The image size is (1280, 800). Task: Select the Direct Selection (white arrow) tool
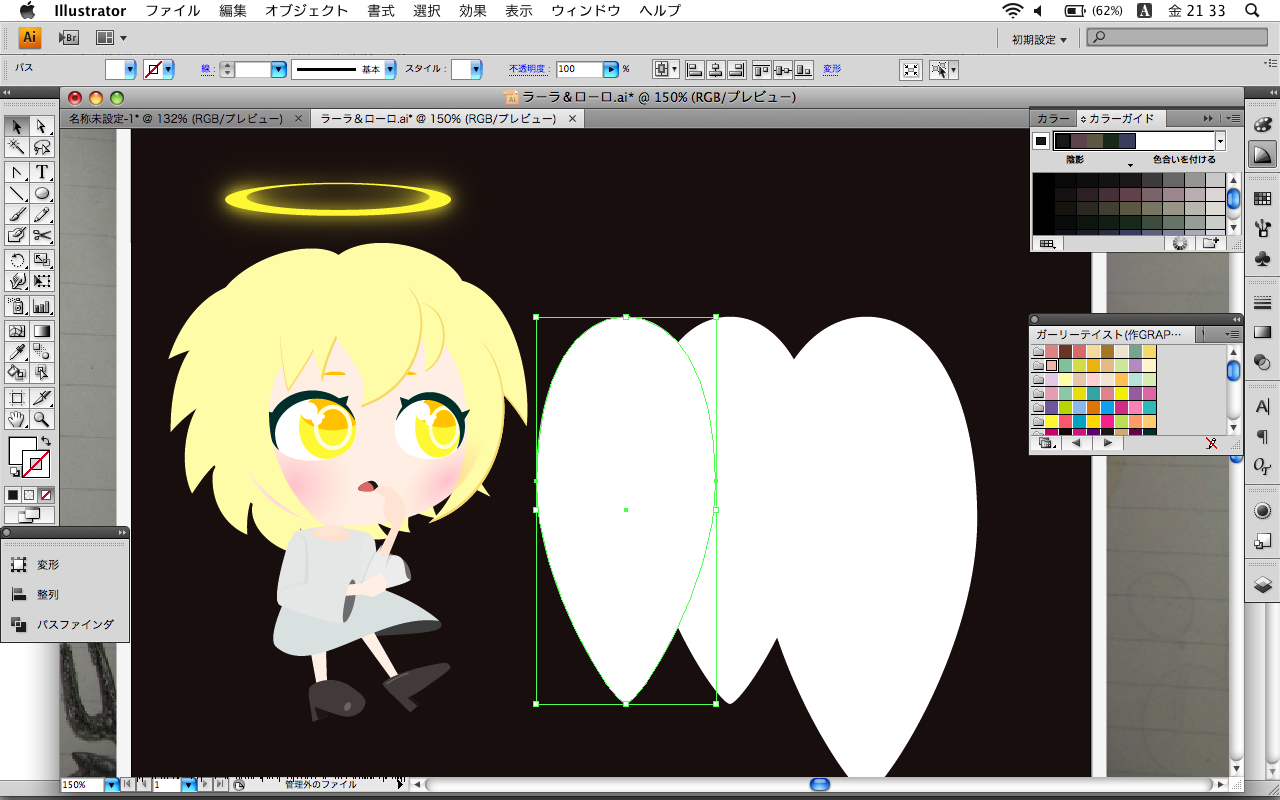click(x=42, y=126)
